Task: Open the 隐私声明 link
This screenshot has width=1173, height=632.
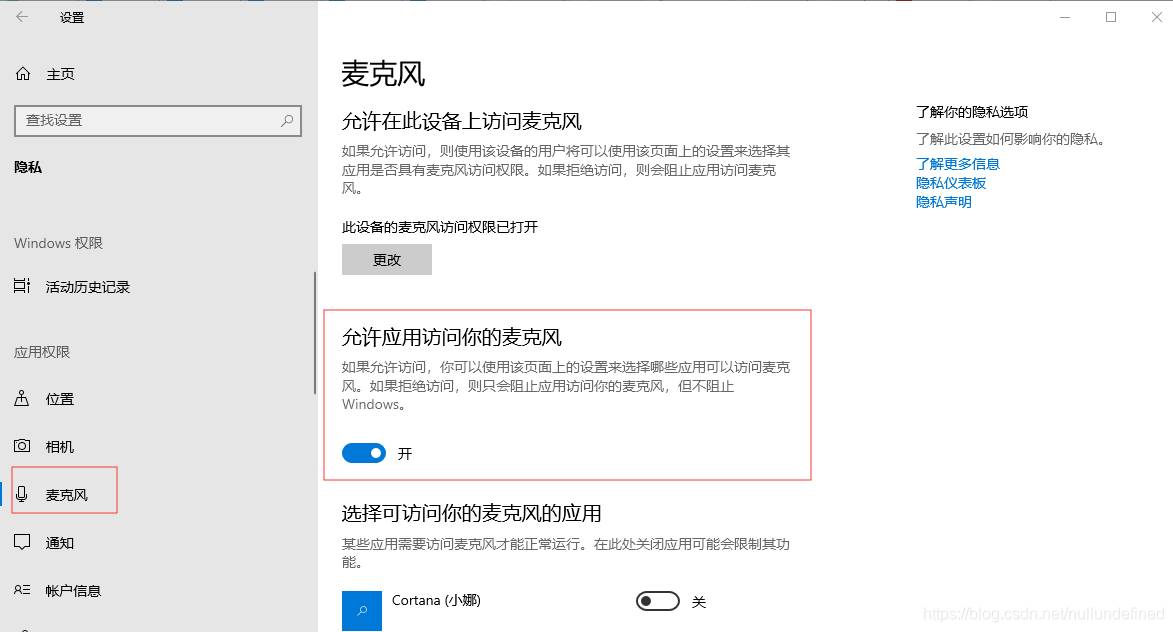Action: 943,202
